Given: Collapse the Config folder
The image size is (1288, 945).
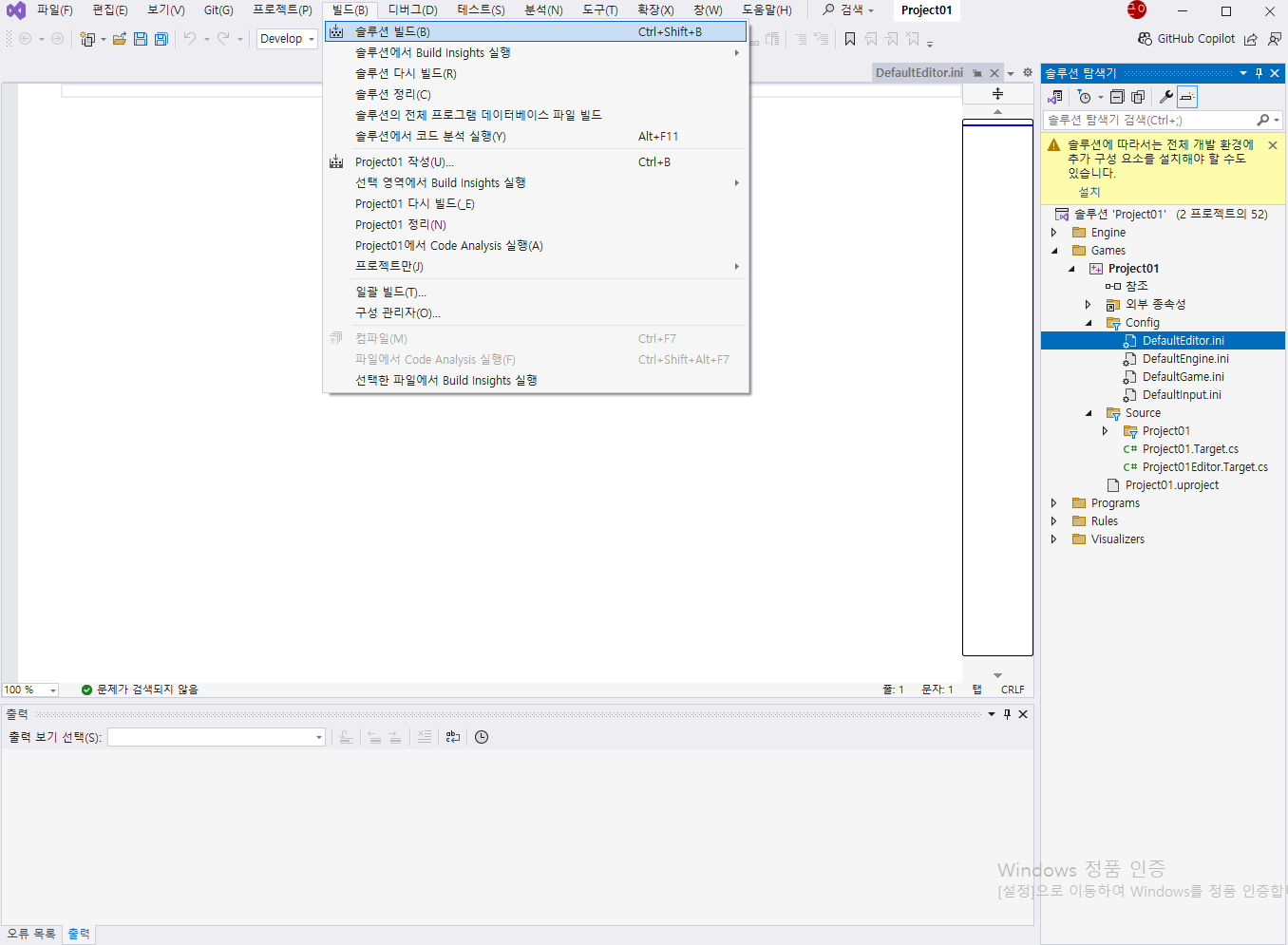Looking at the screenshot, I should coord(1089,323).
